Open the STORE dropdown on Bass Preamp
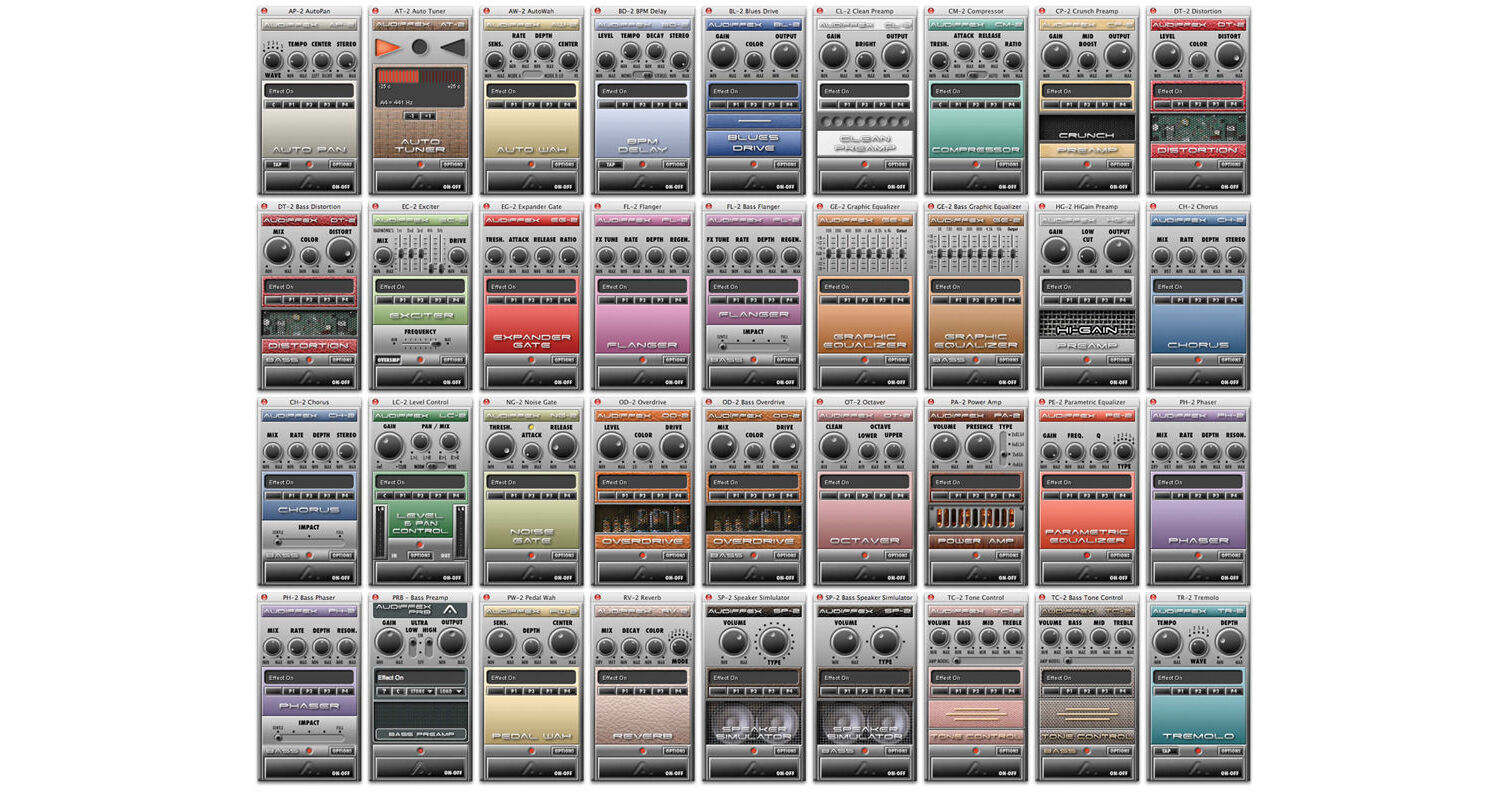 click(x=421, y=691)
